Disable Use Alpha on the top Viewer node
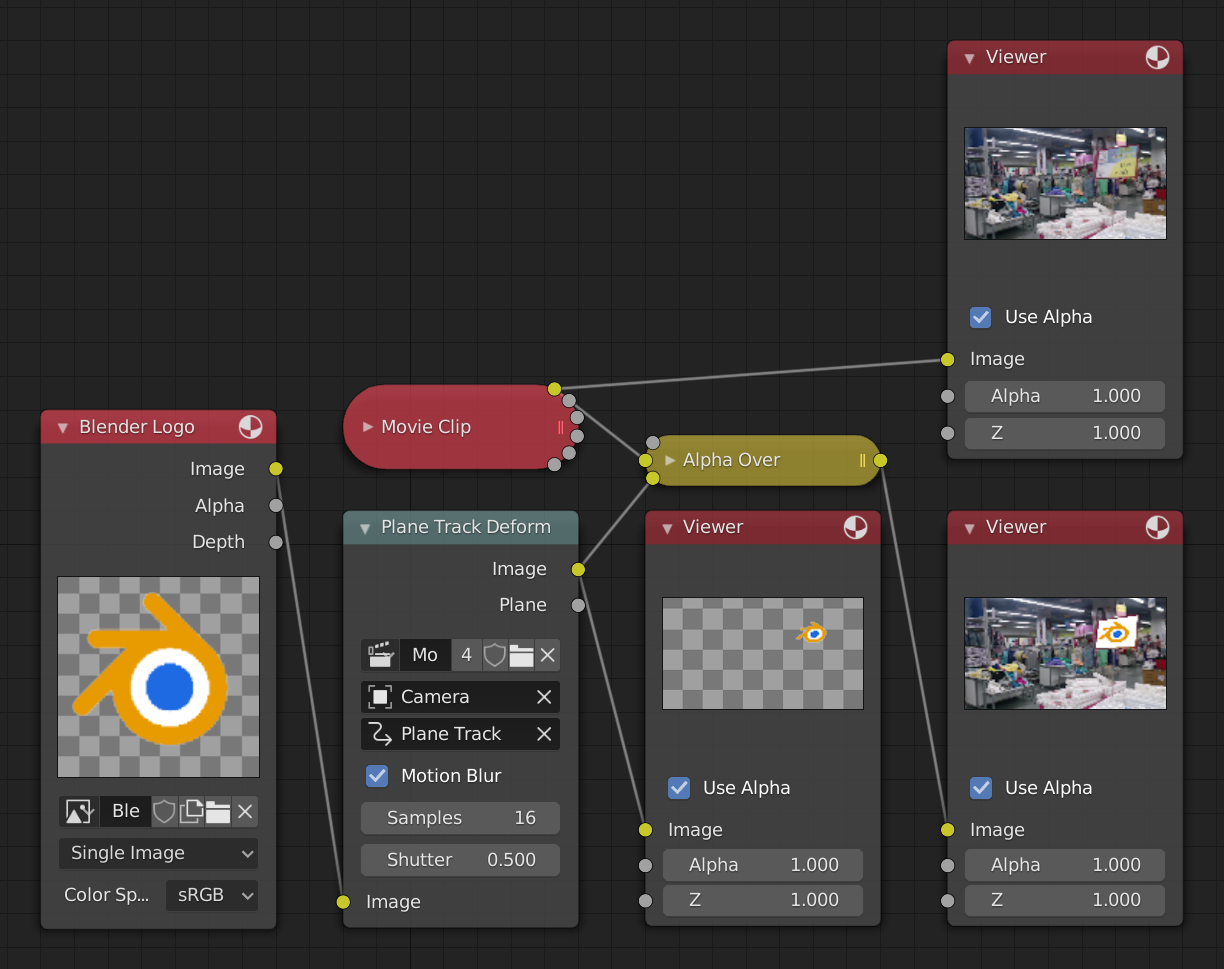 coord(980,317)
